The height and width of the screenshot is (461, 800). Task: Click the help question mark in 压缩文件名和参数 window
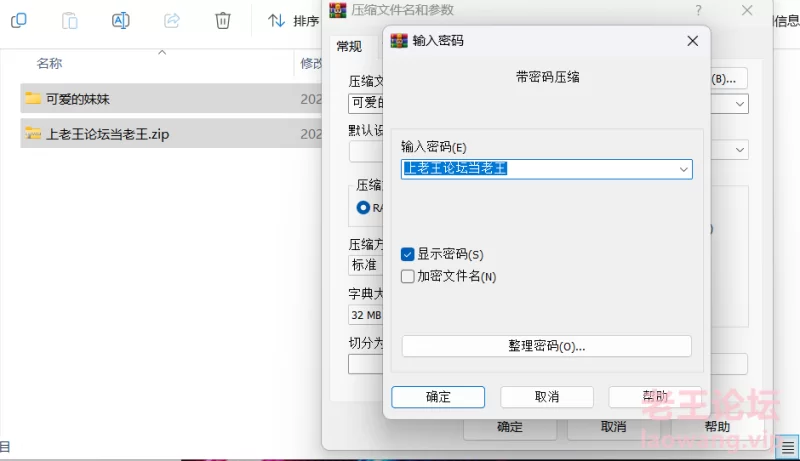698,10
